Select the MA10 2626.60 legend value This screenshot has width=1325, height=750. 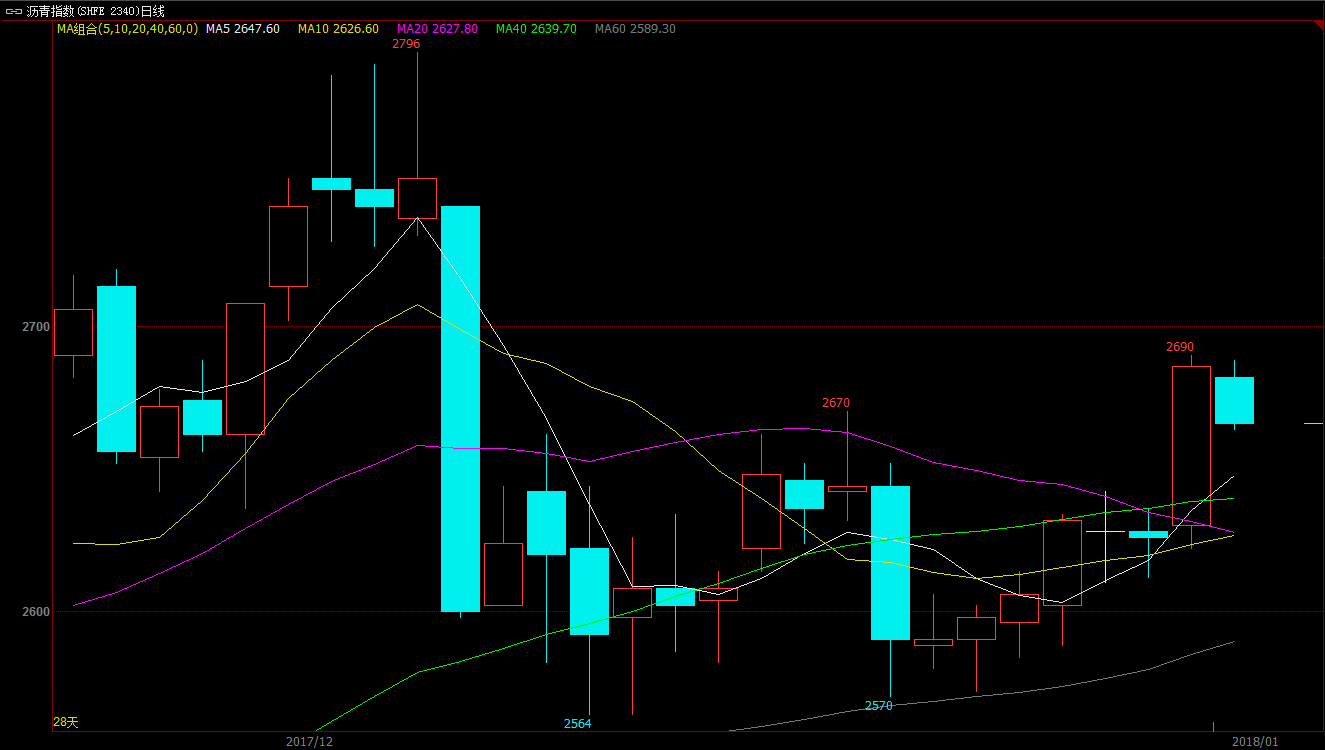(338, 29)
